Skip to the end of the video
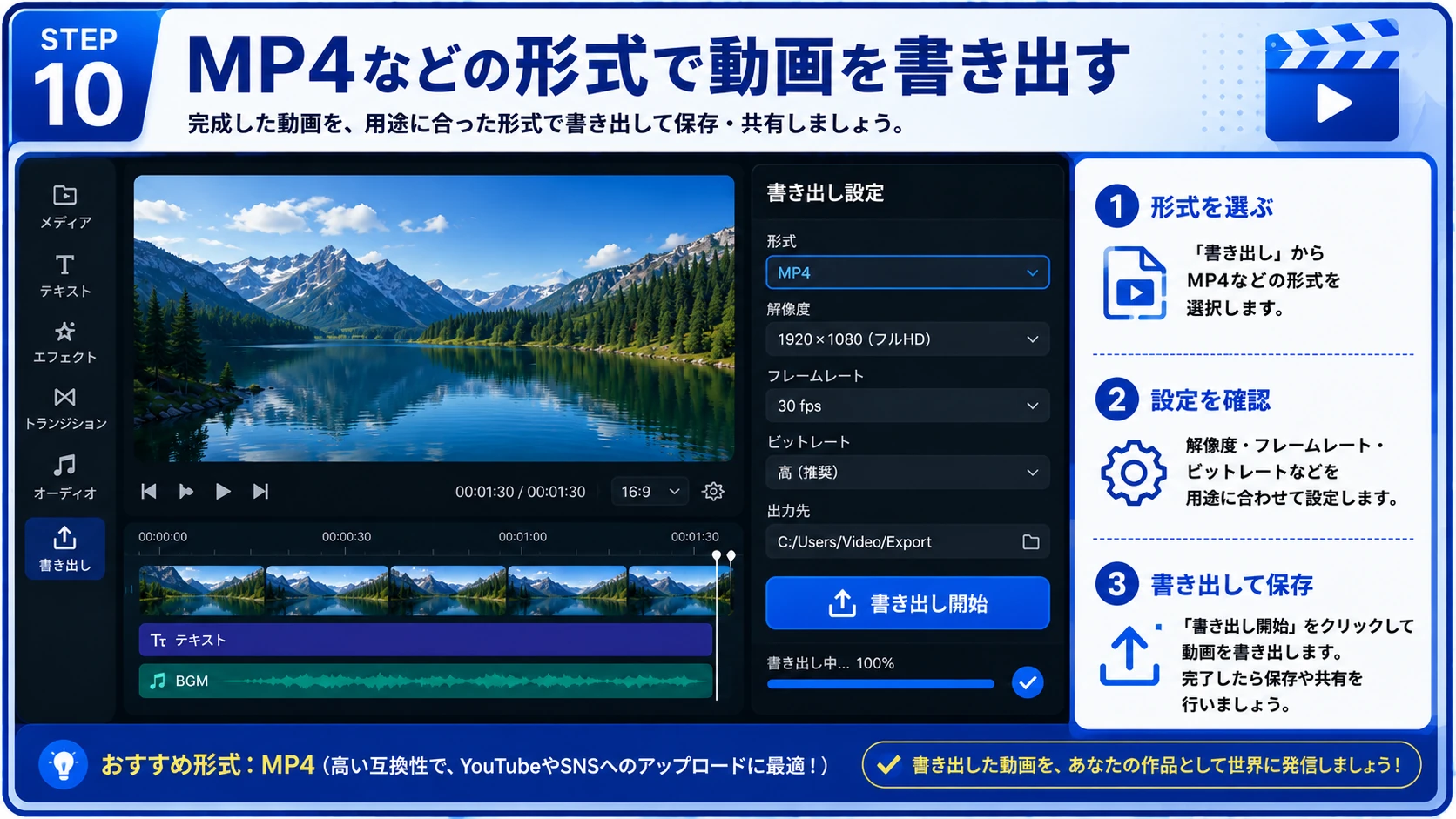This screenshot has width=1456, height=819. [x=260, y=492]
